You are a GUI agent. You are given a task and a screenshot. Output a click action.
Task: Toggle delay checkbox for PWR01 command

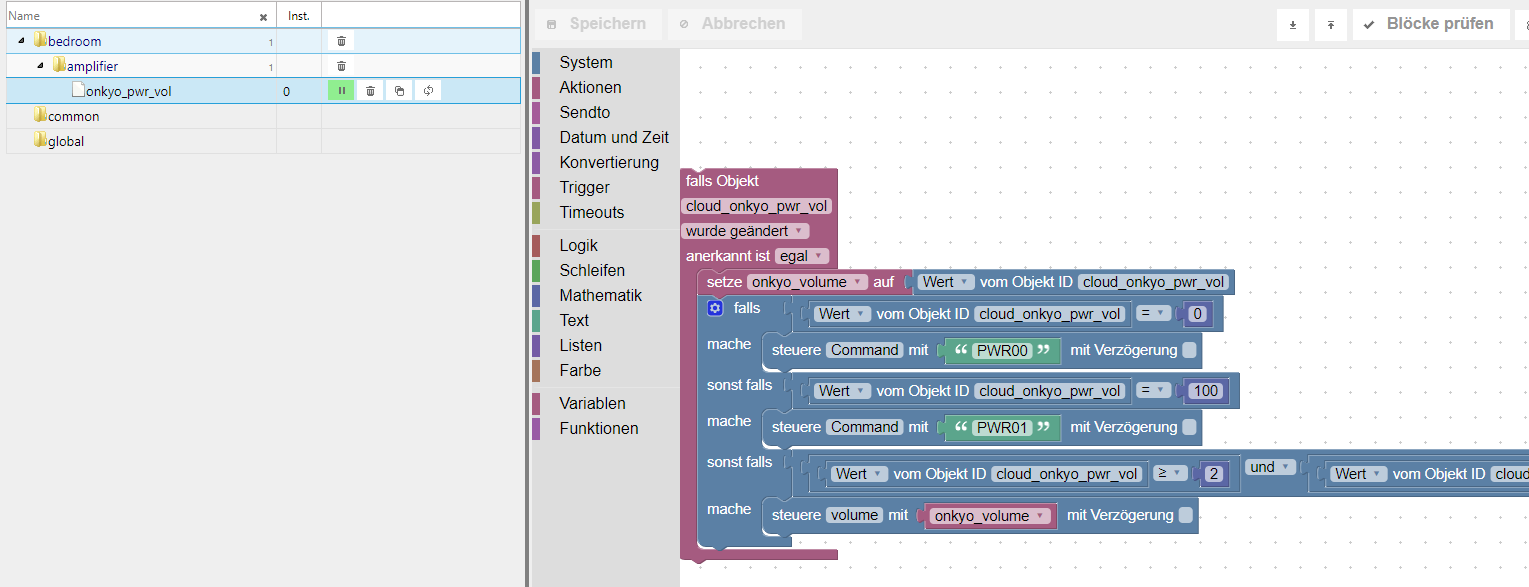[1189, 427]
